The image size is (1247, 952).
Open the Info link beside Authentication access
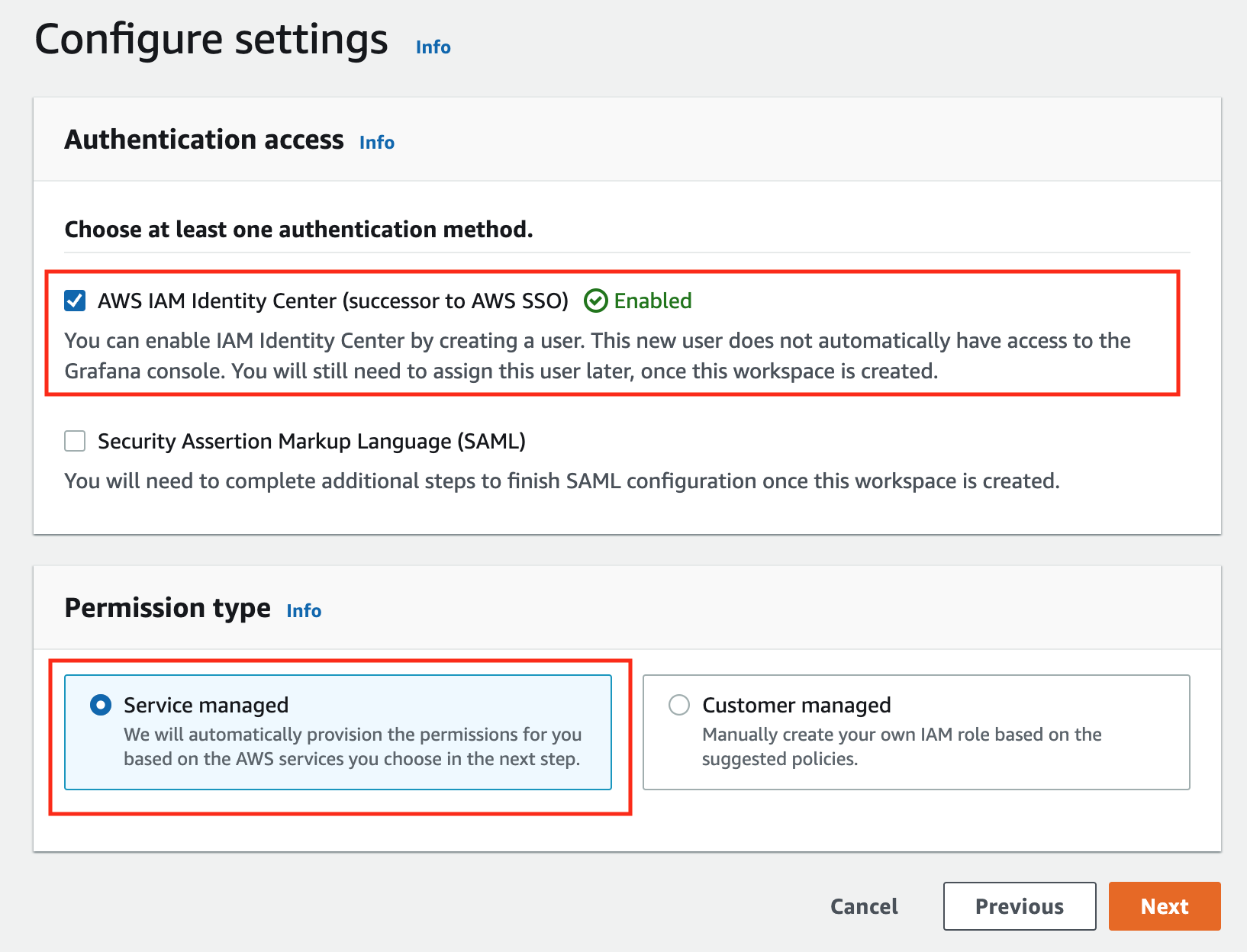tap(376, 142)
